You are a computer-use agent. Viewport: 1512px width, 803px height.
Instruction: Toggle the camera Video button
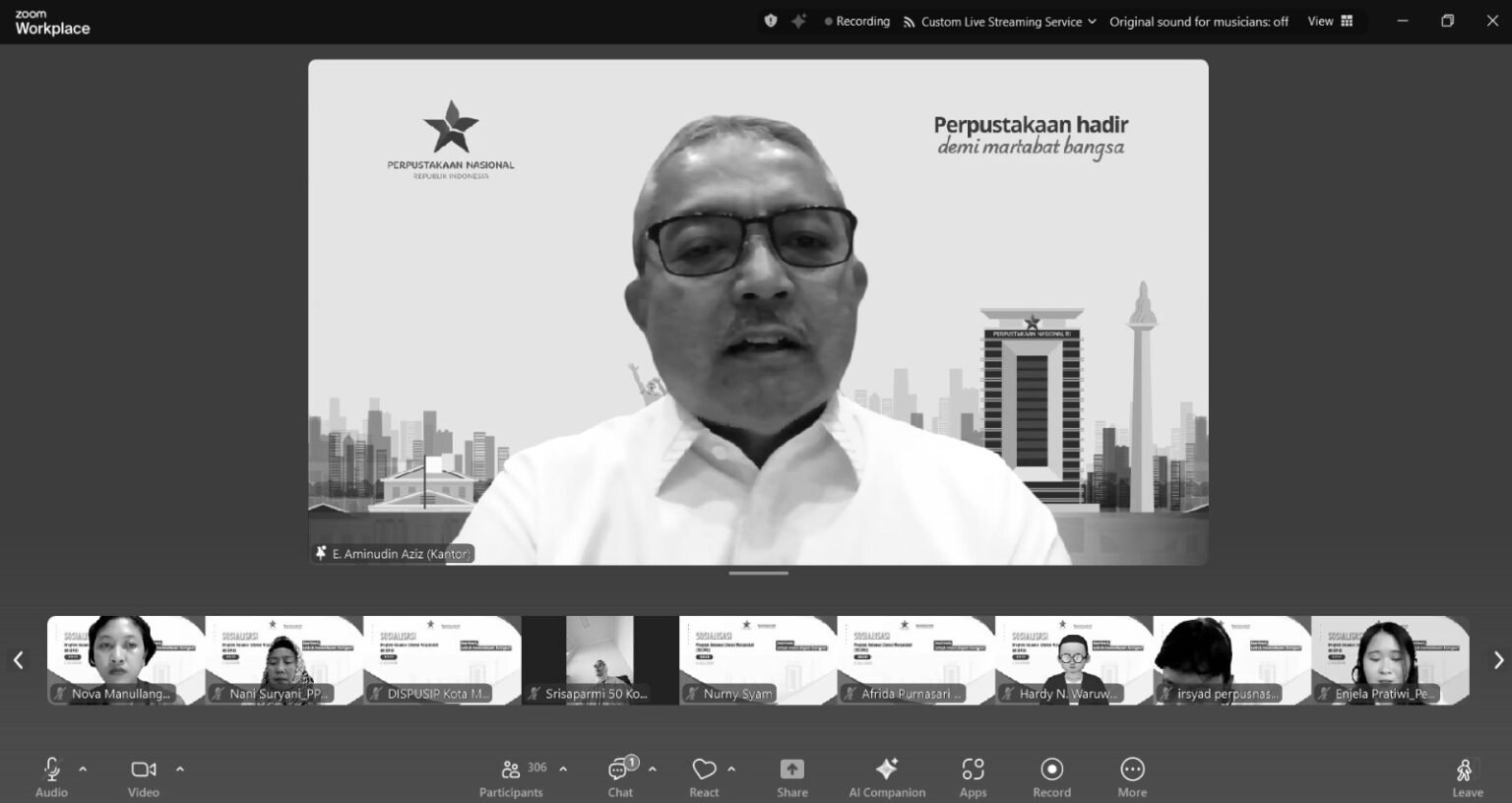144,776
